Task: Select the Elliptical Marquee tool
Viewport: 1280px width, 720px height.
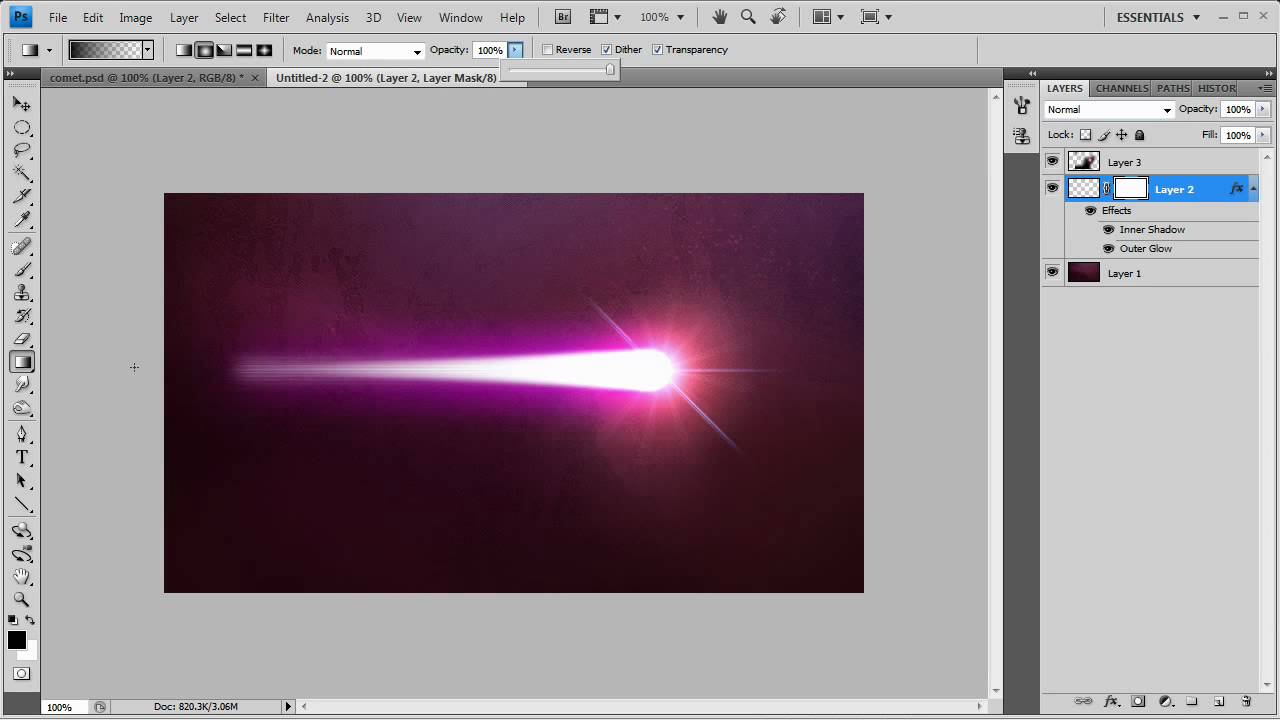Action: tap(22, 128)
